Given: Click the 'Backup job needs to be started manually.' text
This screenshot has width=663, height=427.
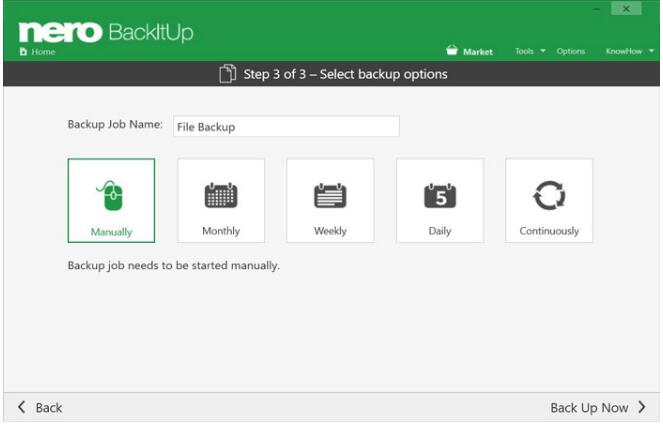Looking at the screenshot, I should tap(173, 266).
